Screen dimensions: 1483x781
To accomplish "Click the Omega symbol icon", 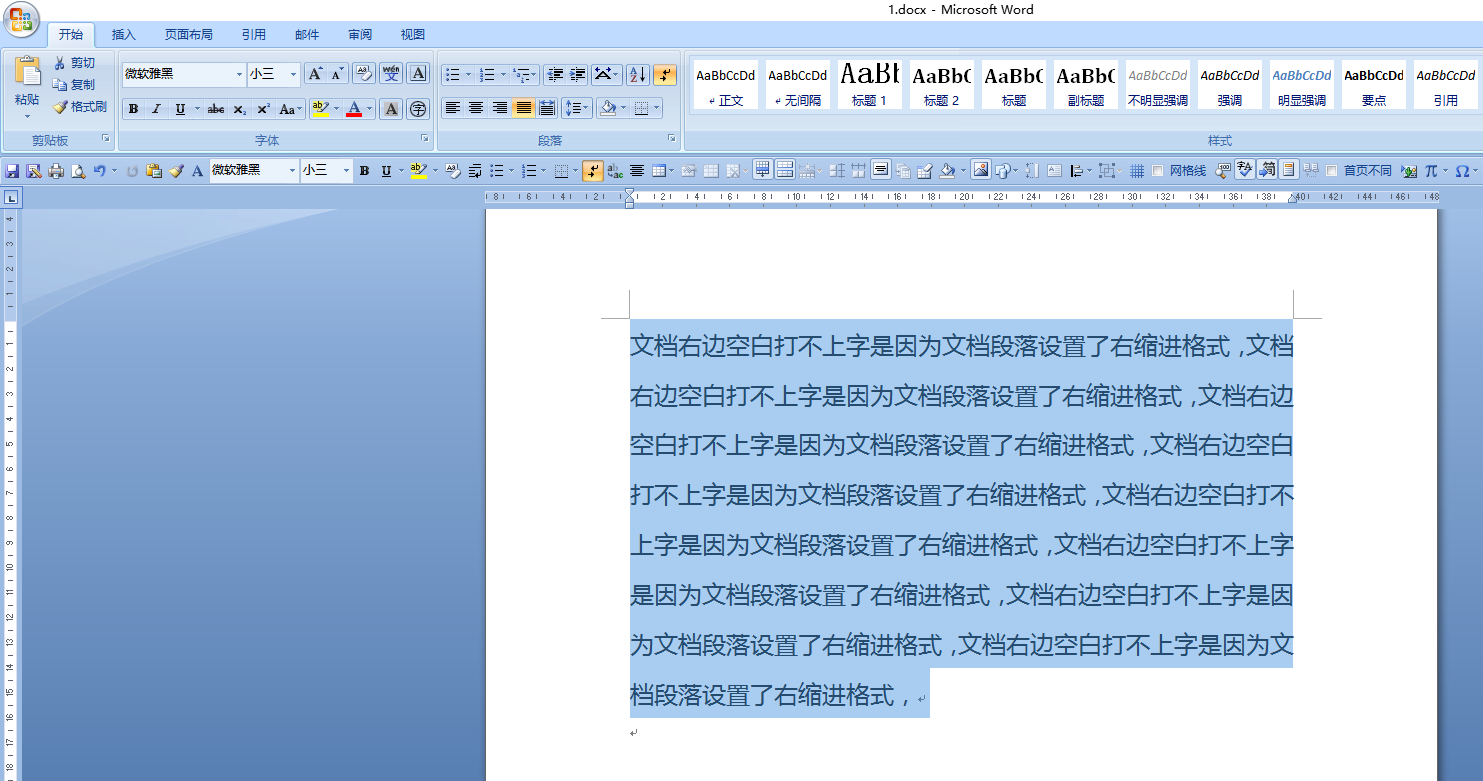I will 1462,171.
